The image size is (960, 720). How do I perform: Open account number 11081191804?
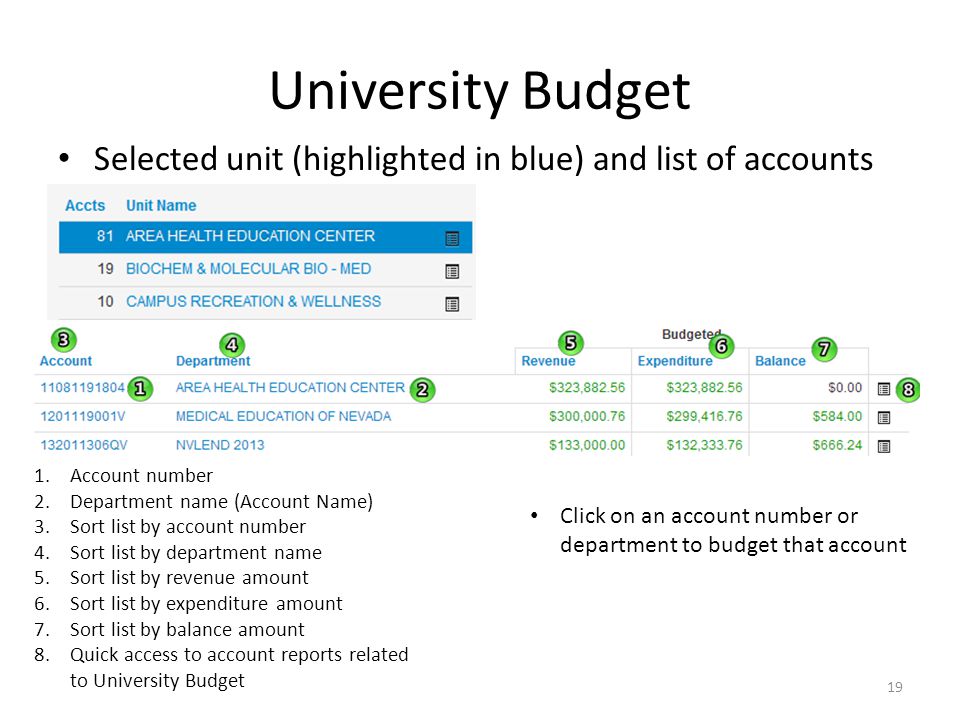(83, 388)
